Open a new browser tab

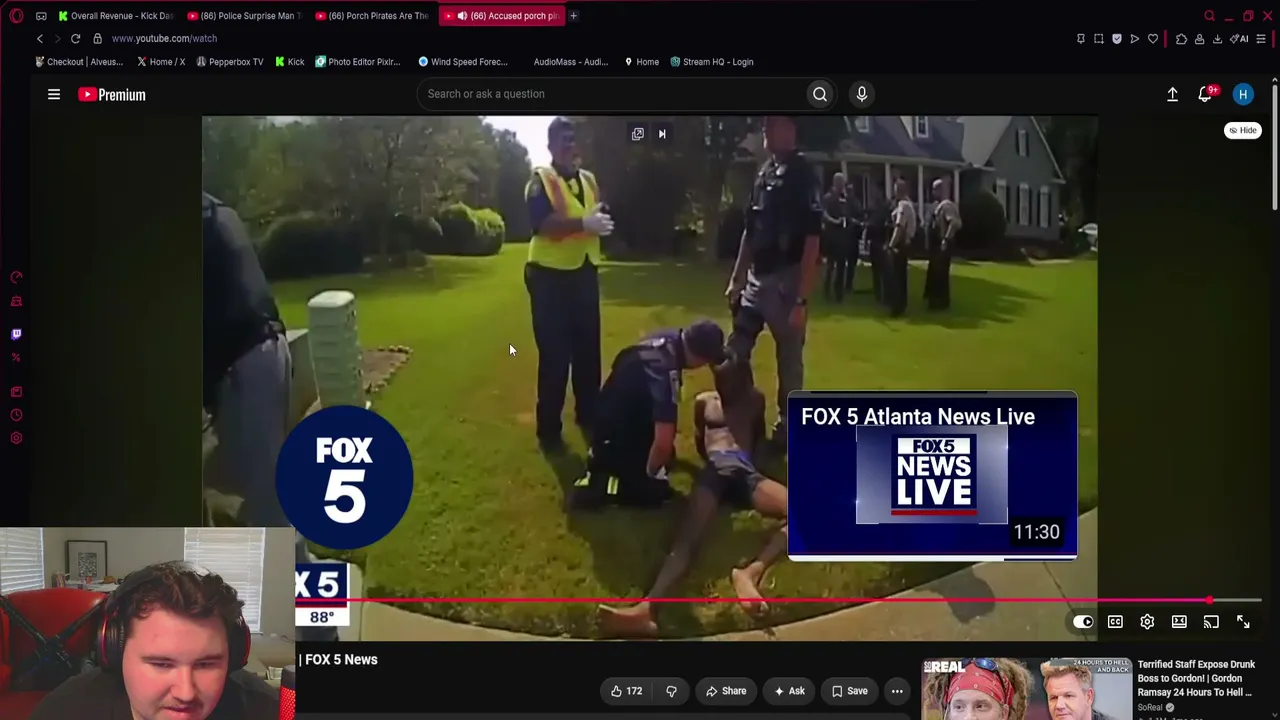(x=573, y=16)
